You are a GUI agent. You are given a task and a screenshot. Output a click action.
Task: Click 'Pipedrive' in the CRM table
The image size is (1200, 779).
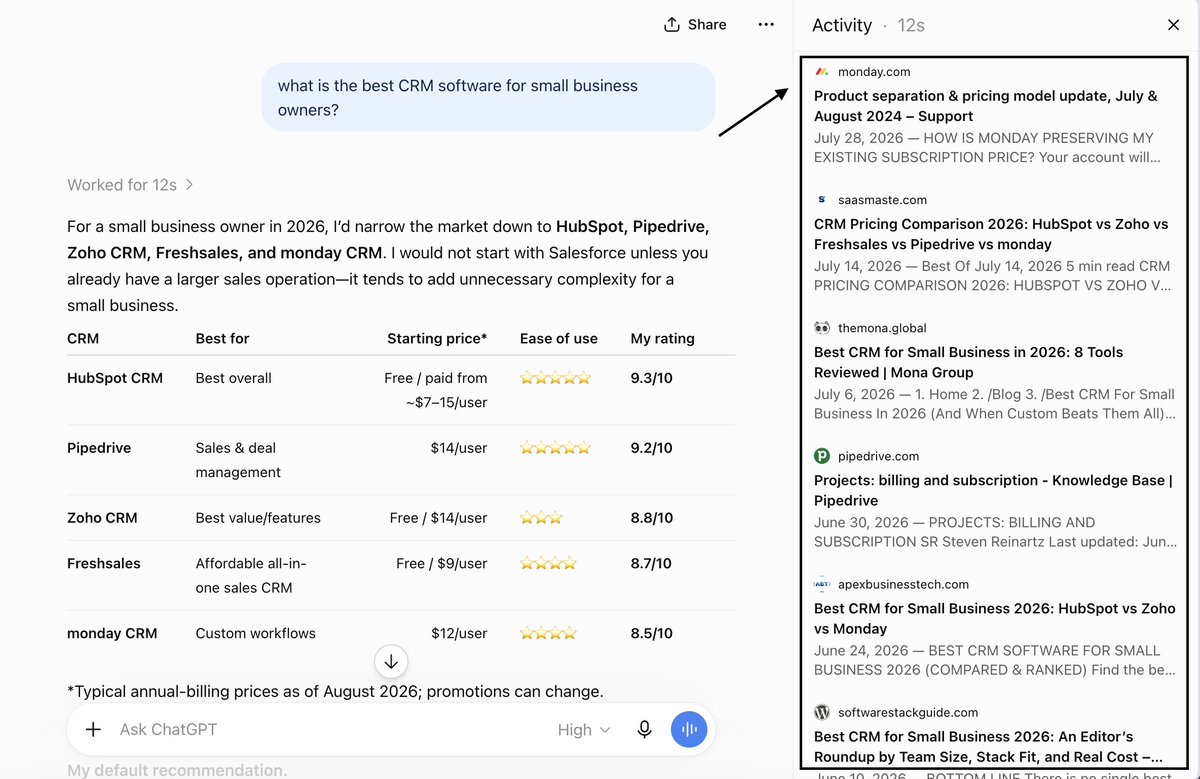coord(99,448)
